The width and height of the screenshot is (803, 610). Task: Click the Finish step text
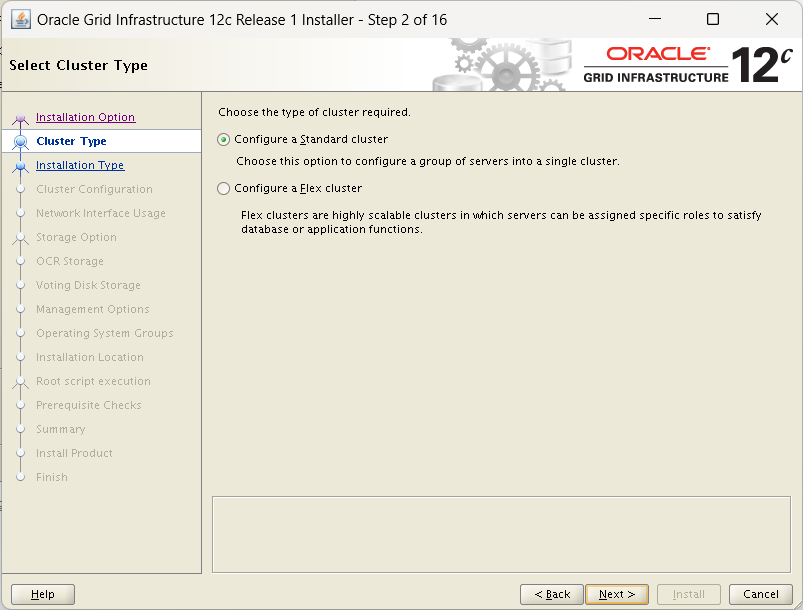[52, 477]
